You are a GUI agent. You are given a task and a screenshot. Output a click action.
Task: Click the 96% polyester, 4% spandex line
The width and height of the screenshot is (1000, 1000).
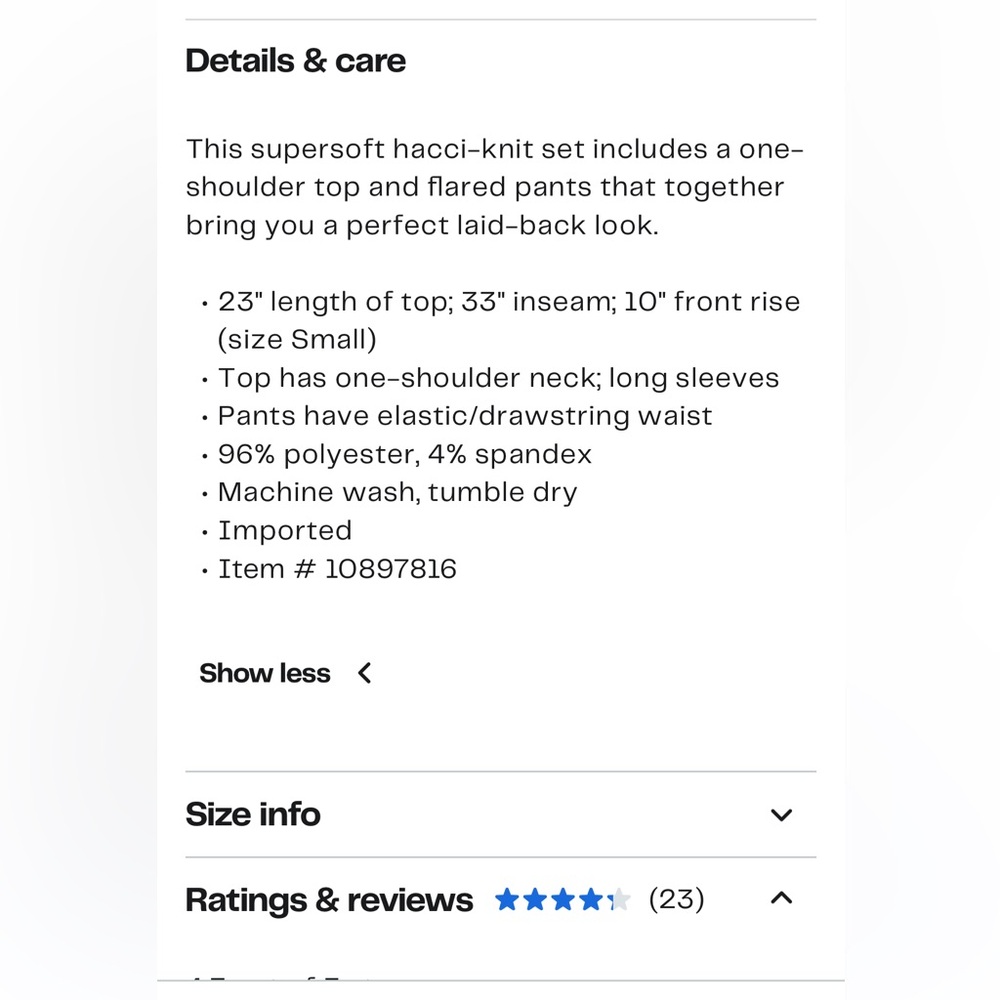pos(405,454)
